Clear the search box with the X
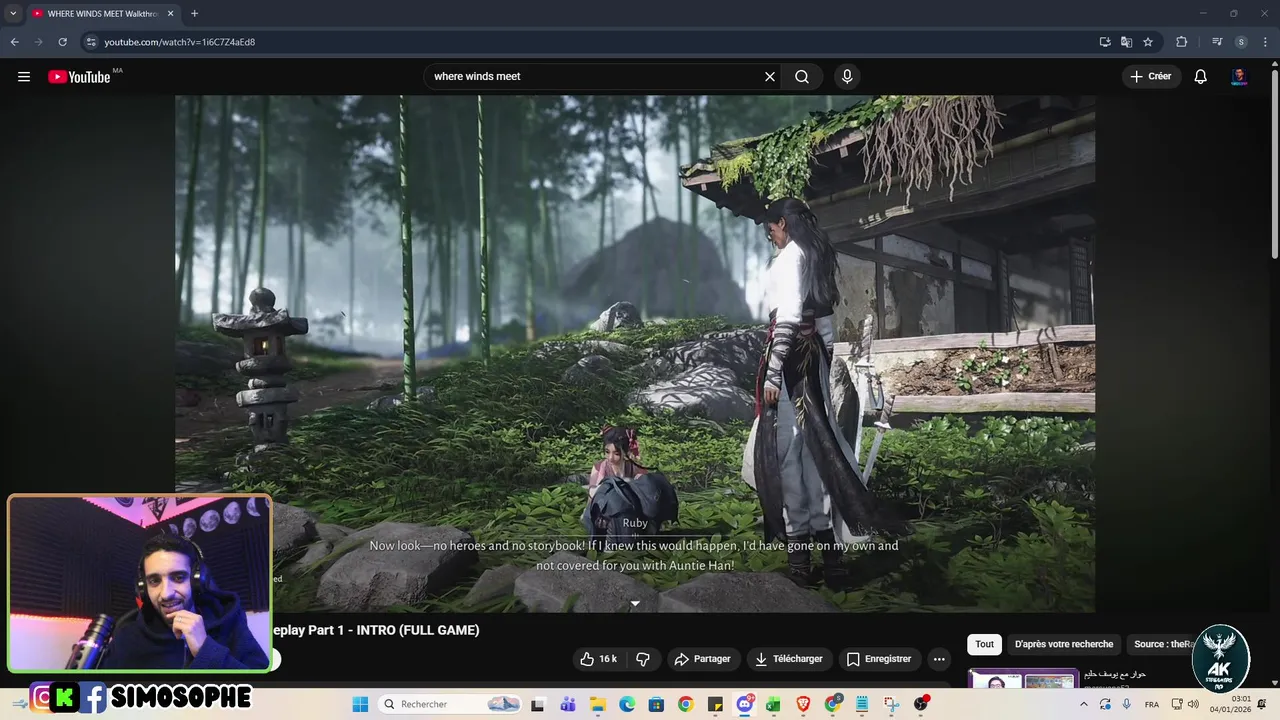Viewport: 1280px width, 720px height. click(770, 77)
